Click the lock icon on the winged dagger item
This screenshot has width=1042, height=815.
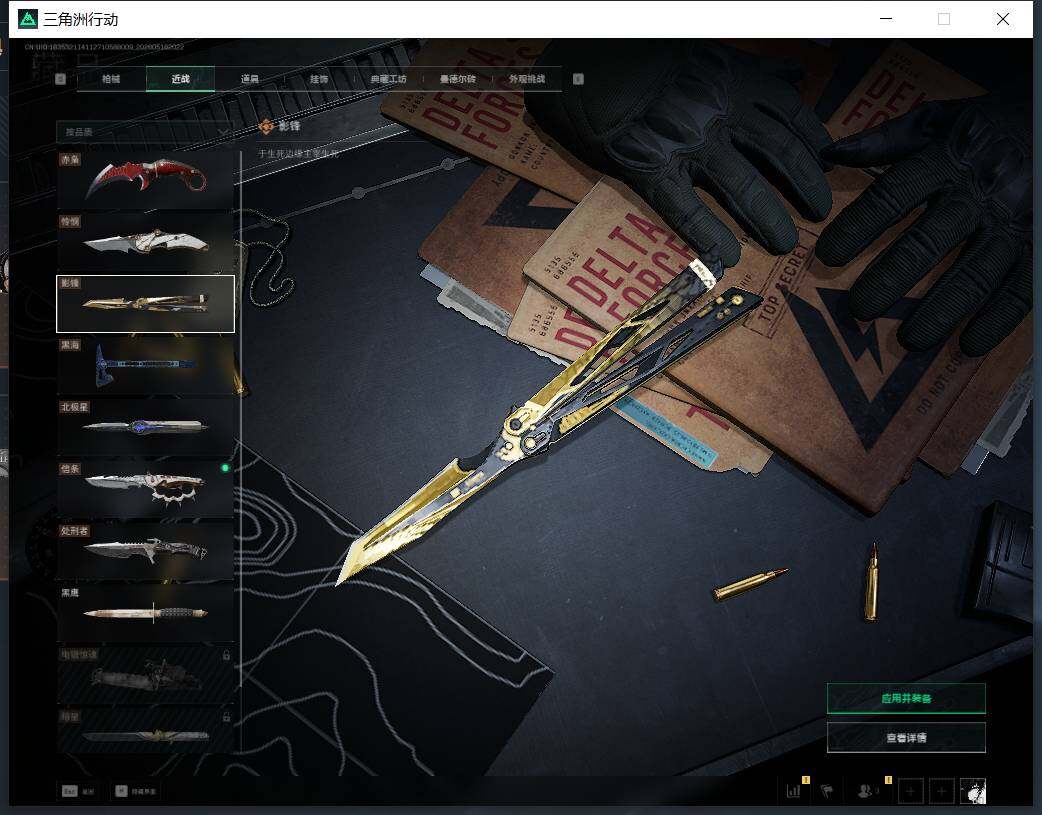pyautogui.click(x=226, y=717)
